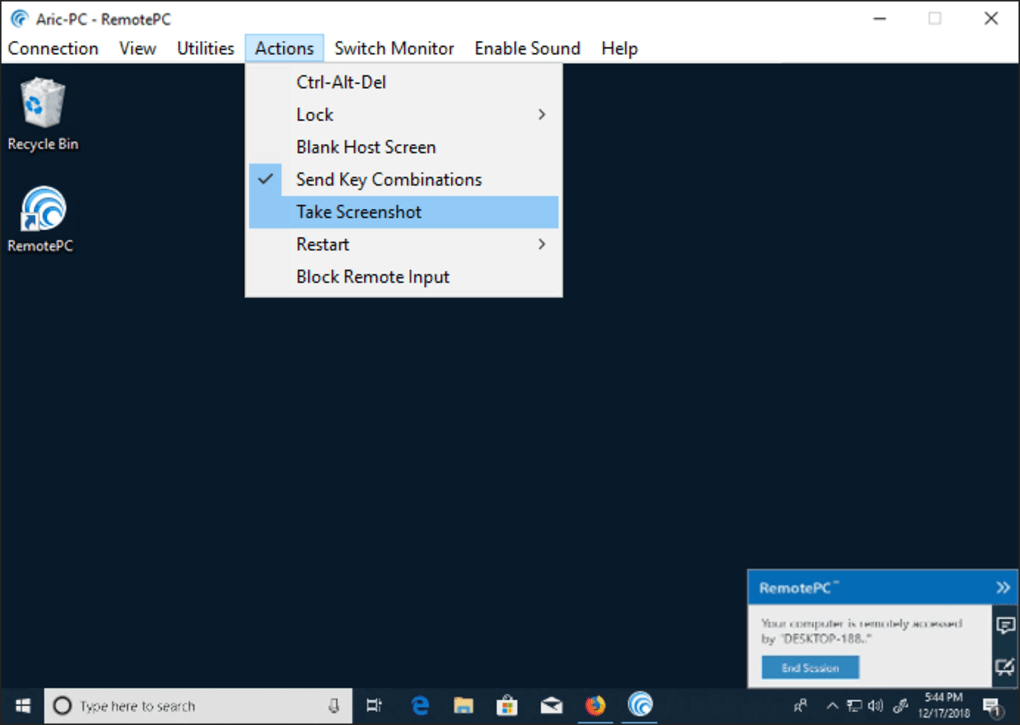Select the whiteboard annotation icon in RemotePC panel

pyautogui.click(x=1005, y=663)
